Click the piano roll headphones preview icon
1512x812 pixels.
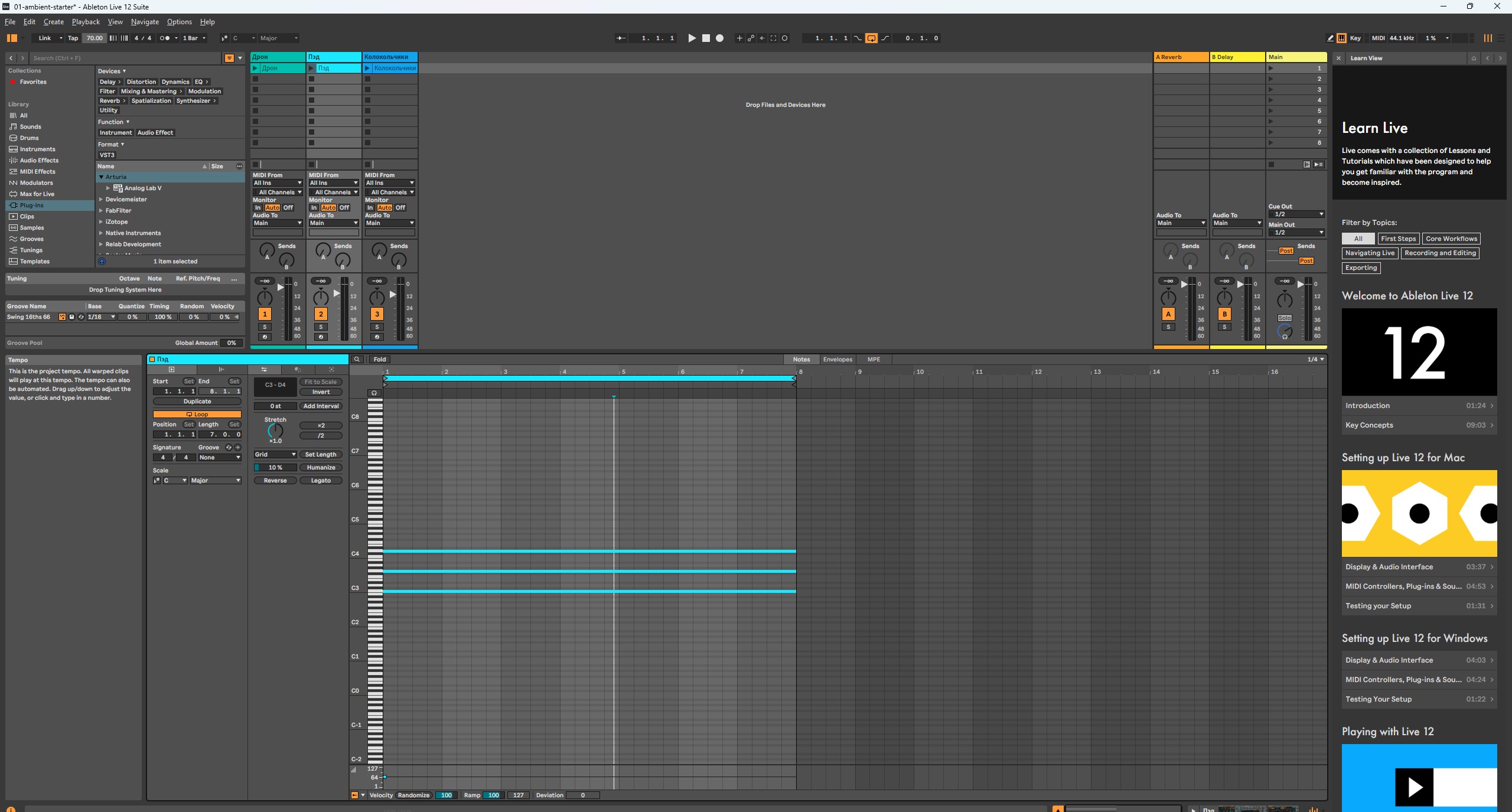374,393
